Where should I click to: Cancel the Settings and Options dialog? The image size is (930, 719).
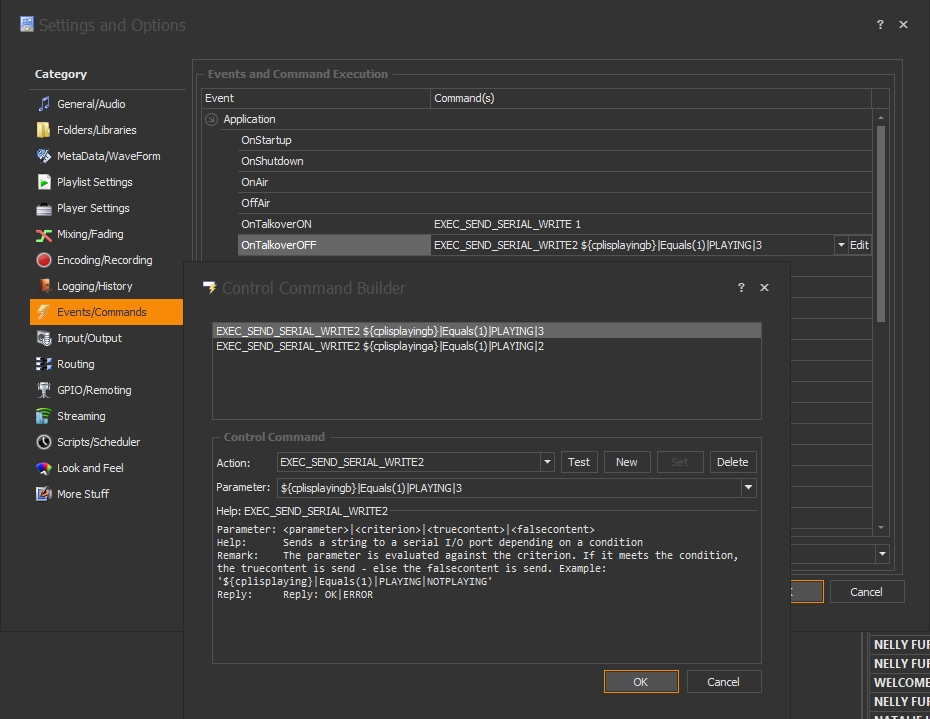pyautogui.click(x=867, y=591)
